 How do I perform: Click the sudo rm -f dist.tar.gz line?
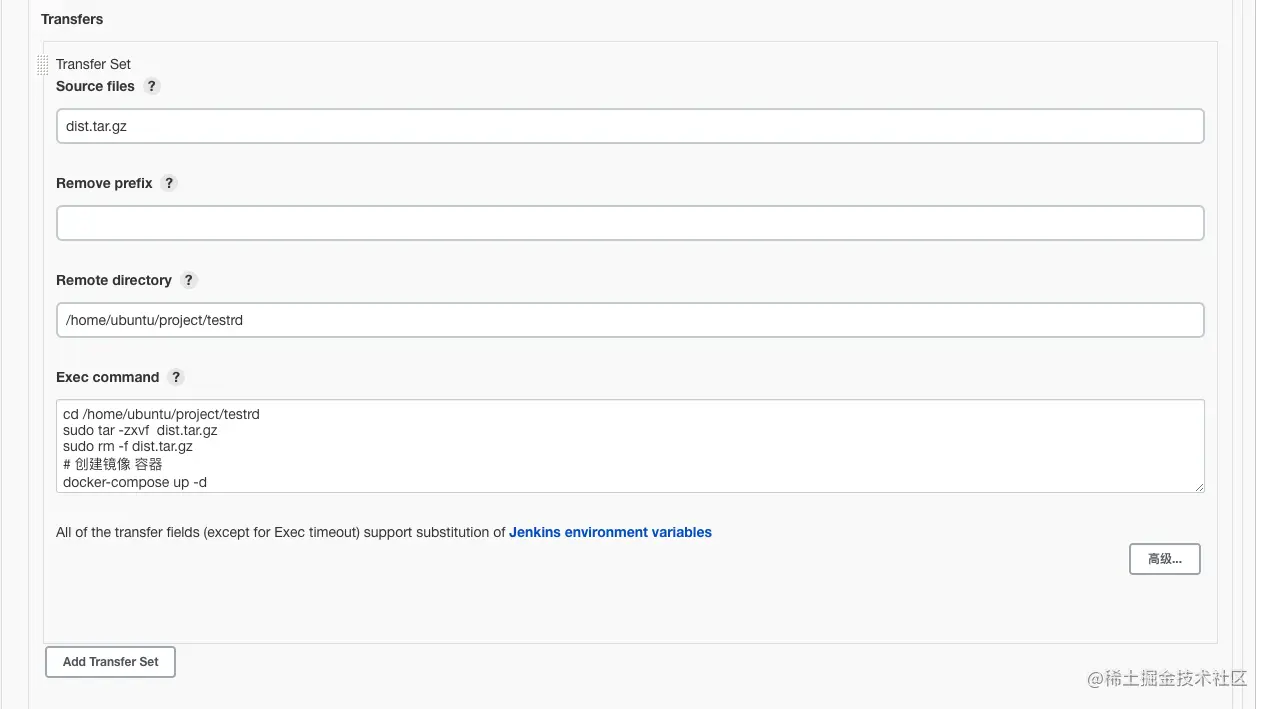coord(127,447)
